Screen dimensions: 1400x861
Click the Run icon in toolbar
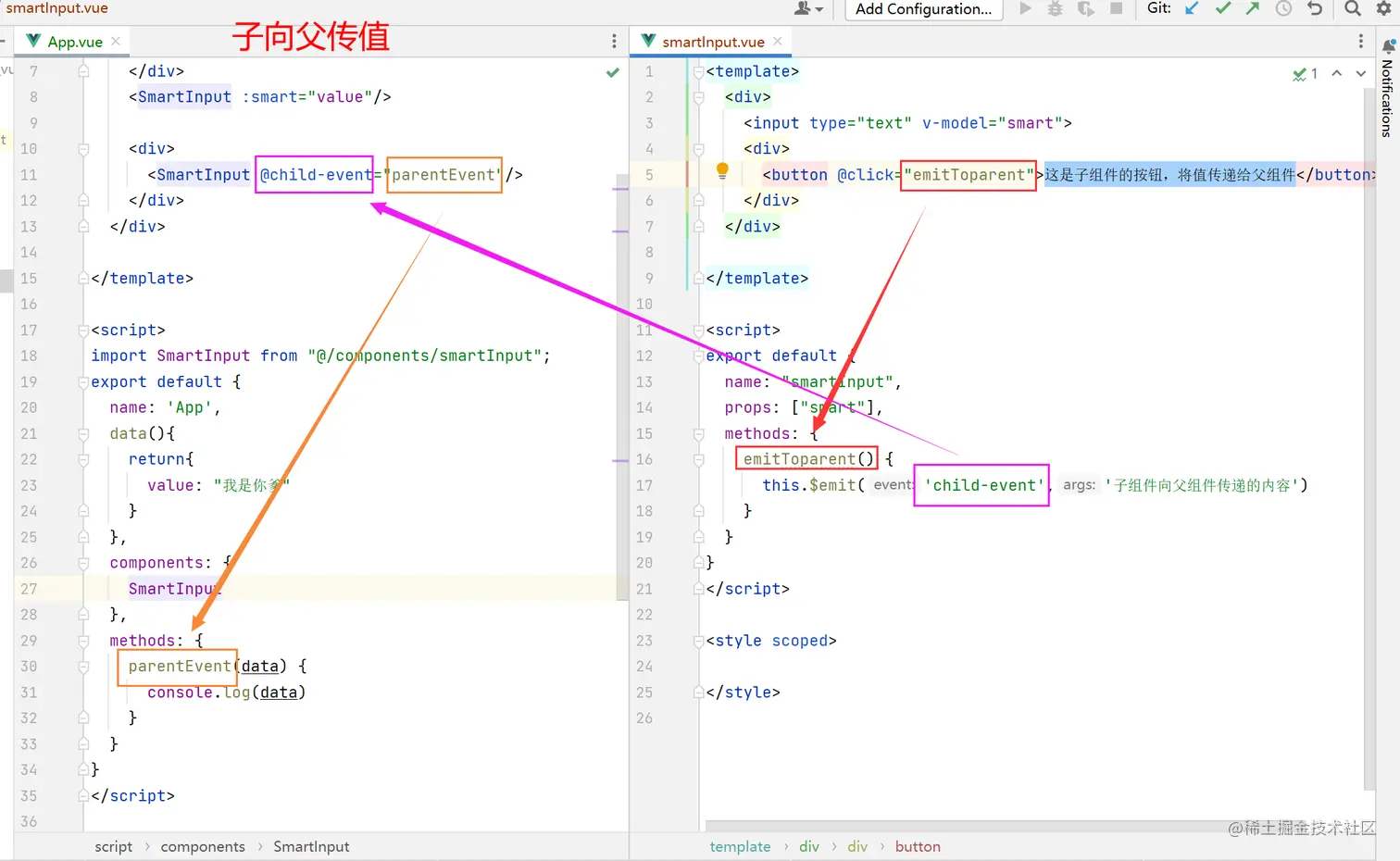click(1025, 8)
